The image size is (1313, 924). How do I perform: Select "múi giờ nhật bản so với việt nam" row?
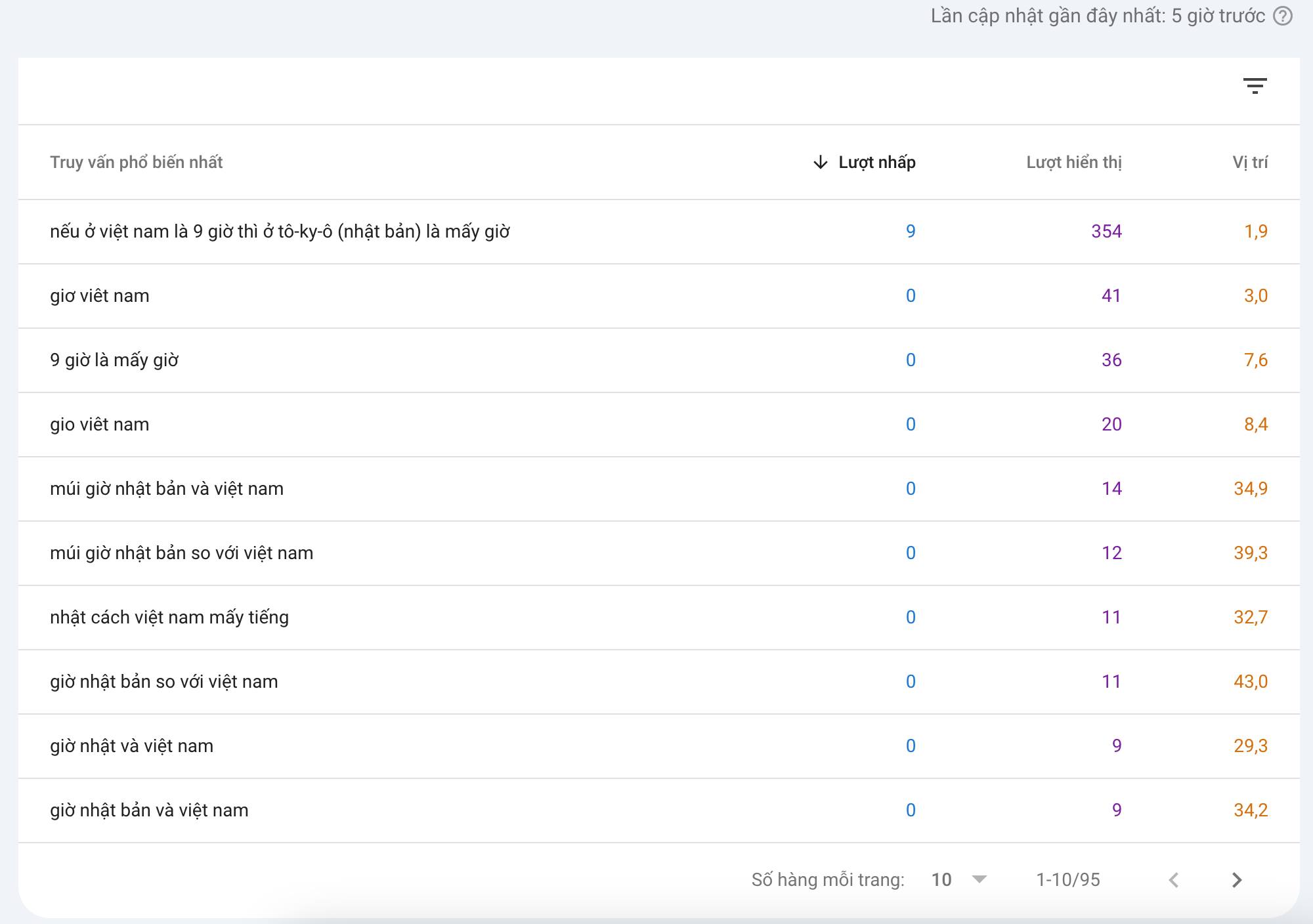click(x=181, y=553)
